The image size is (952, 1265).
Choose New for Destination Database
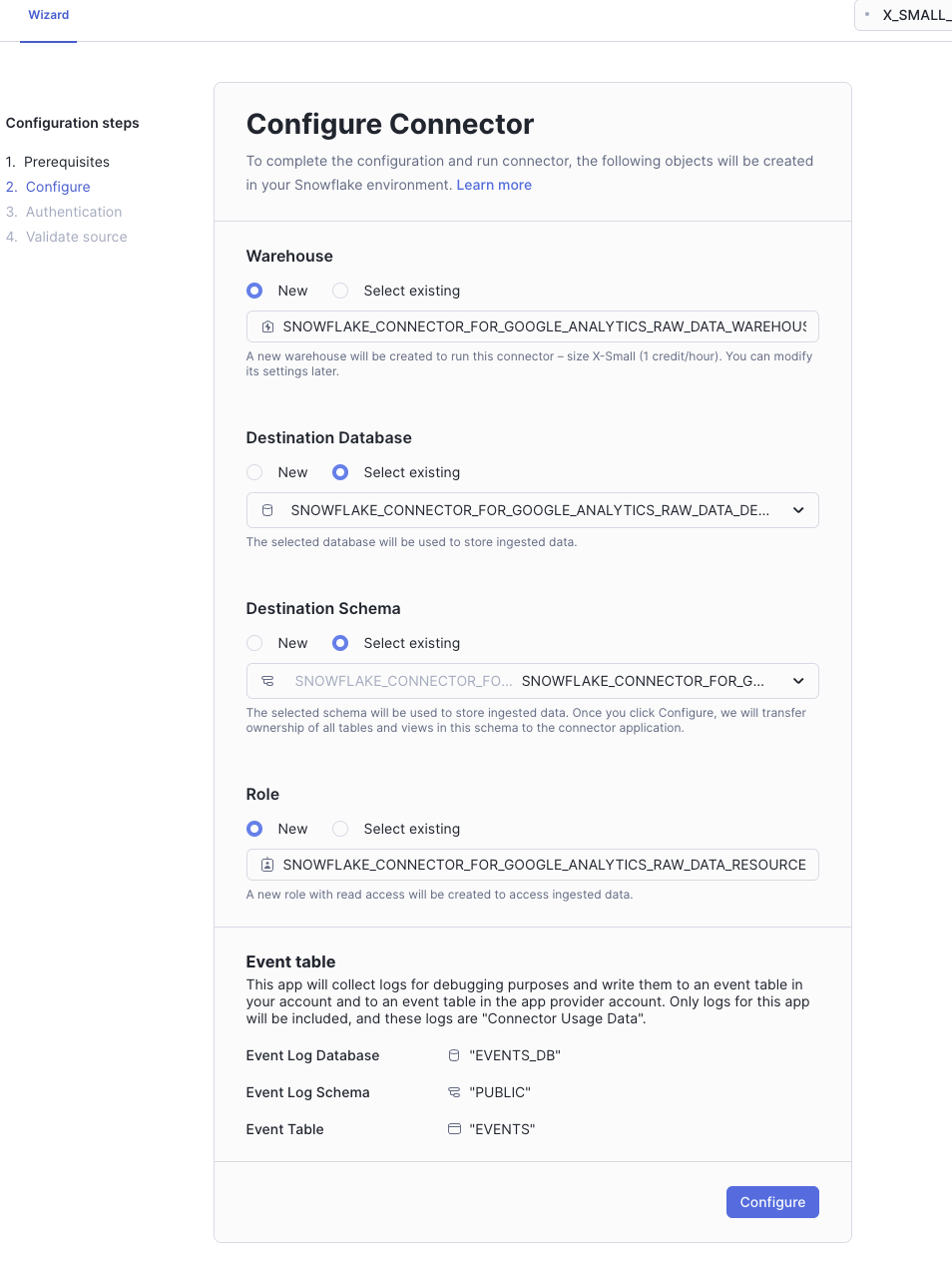point(254,472)
